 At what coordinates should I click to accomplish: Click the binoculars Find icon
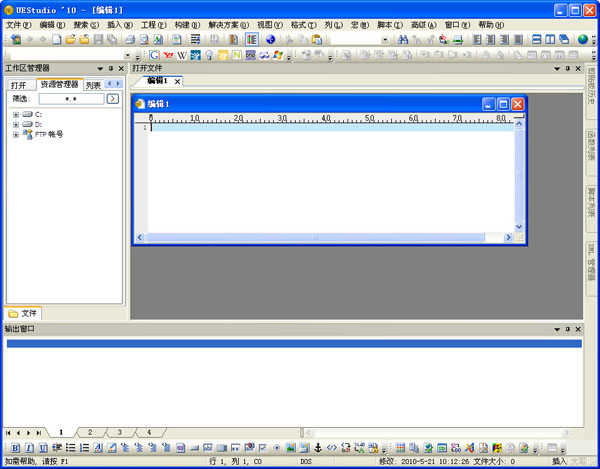point(403,40)
